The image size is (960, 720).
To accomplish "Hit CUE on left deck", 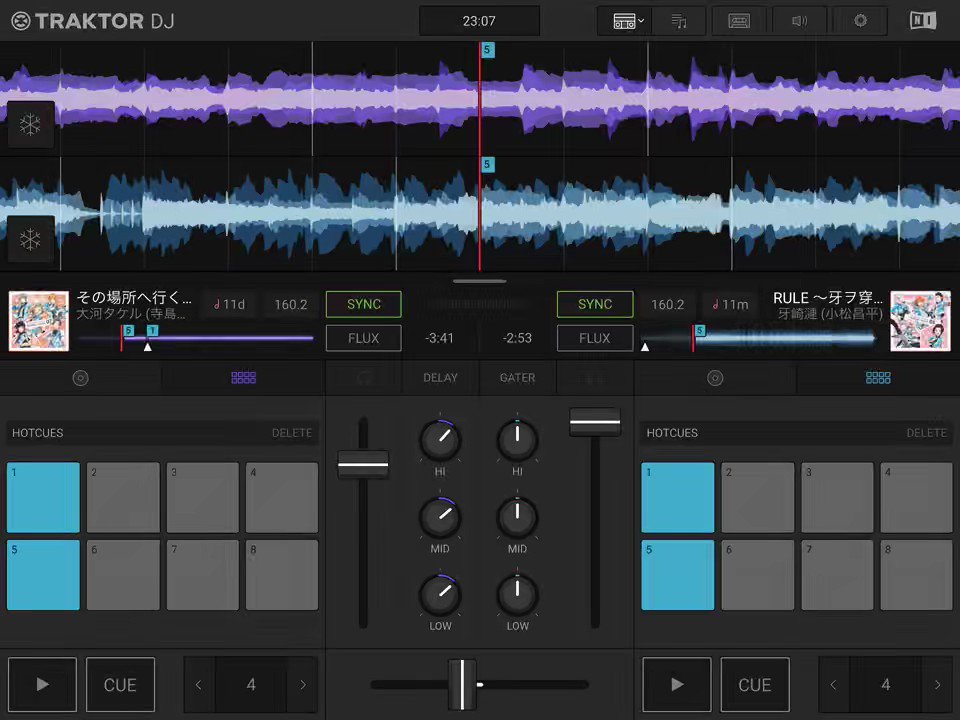I will click(x=120, y=684).
